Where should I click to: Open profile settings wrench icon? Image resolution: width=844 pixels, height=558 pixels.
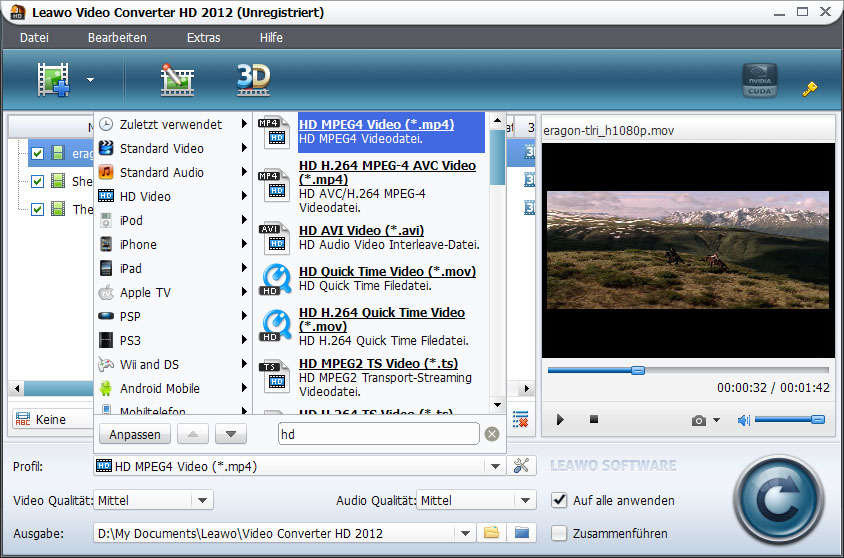click(x=519, y=466)
